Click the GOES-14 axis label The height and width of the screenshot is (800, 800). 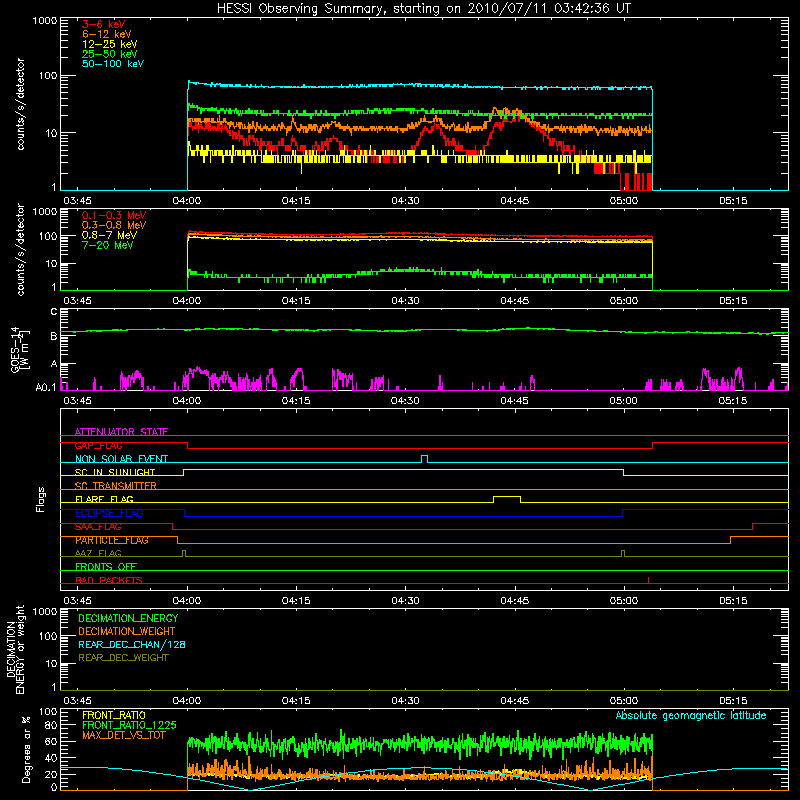point(19,349)
